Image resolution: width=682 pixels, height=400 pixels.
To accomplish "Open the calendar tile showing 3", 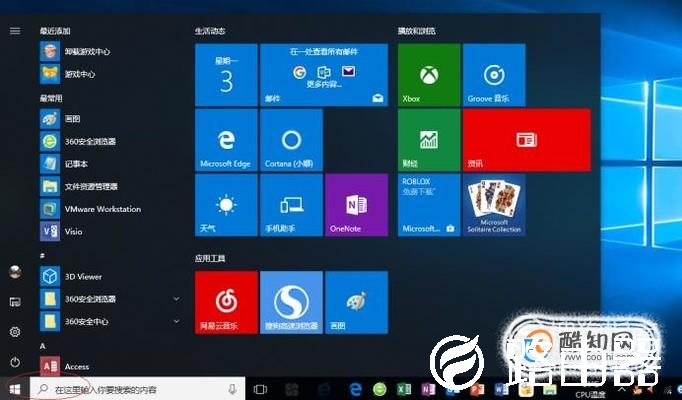I will click(226, 75).
